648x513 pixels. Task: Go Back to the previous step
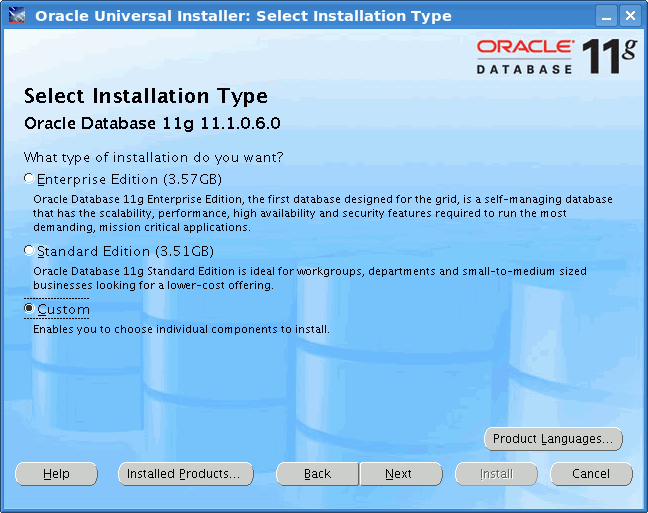pyautogui.click(x=317, y=474)
